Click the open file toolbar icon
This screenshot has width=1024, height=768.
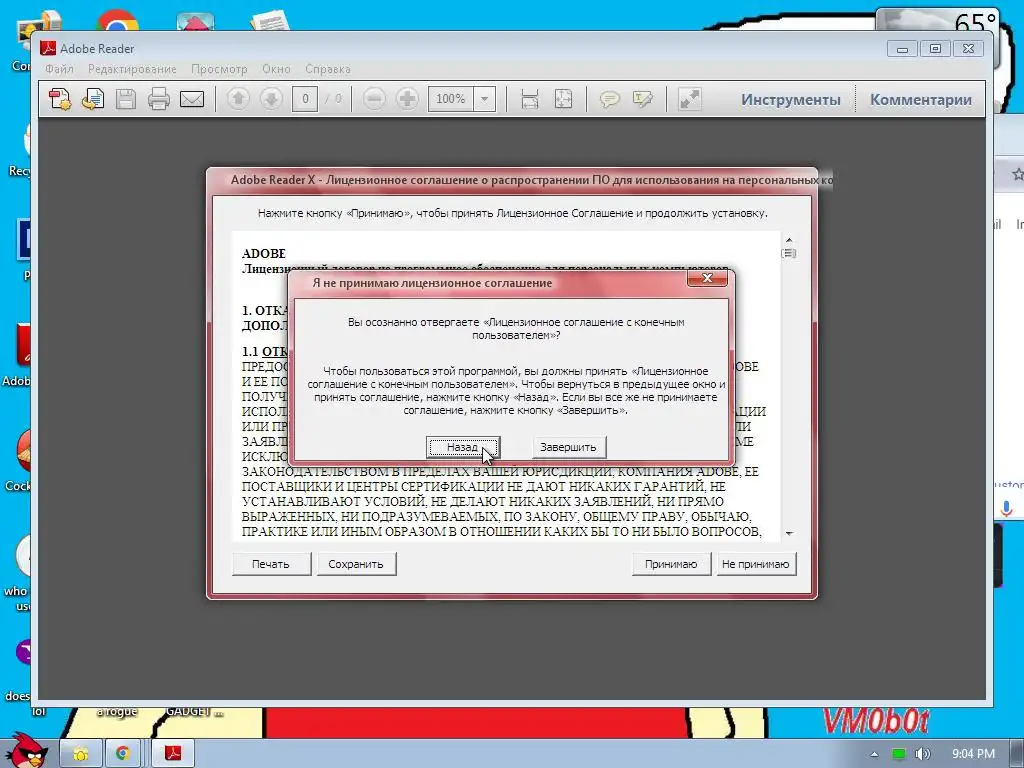(93, 99)
